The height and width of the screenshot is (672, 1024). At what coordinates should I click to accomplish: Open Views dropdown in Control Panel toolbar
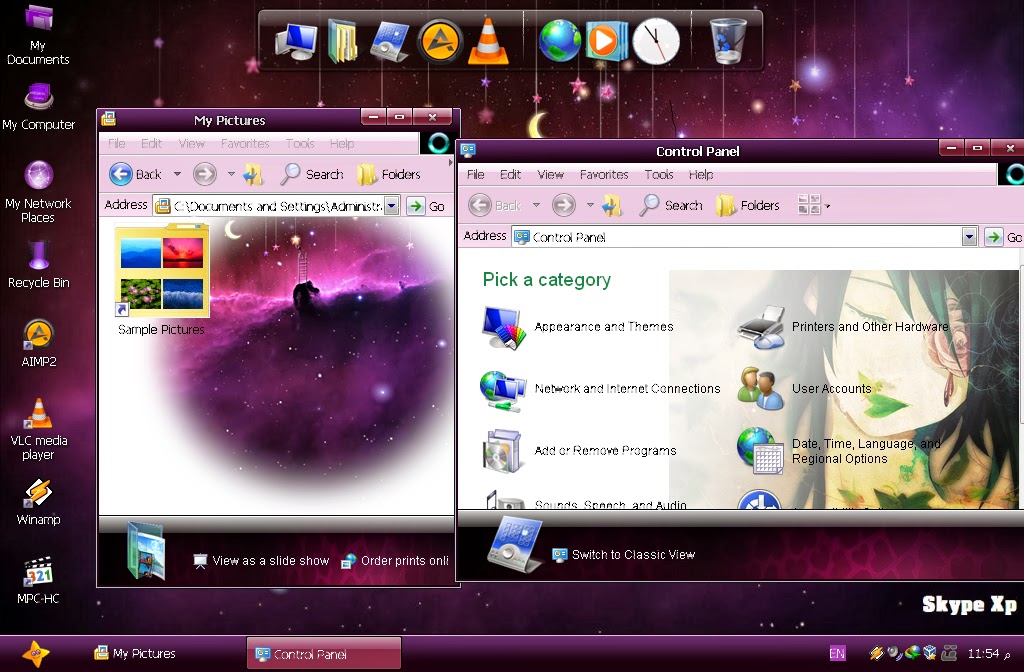tap(814, 205)
